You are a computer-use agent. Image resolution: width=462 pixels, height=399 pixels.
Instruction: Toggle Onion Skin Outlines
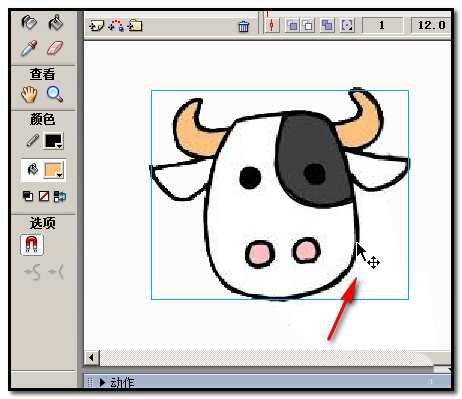[x=307, y=25]
